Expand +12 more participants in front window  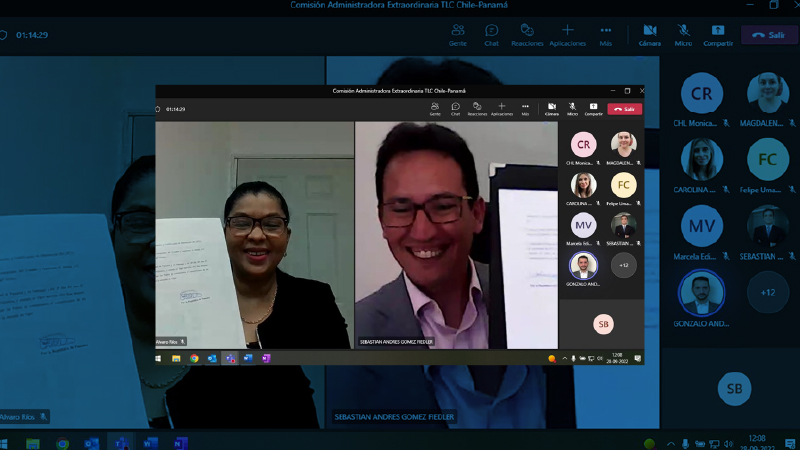click(623, 265)
